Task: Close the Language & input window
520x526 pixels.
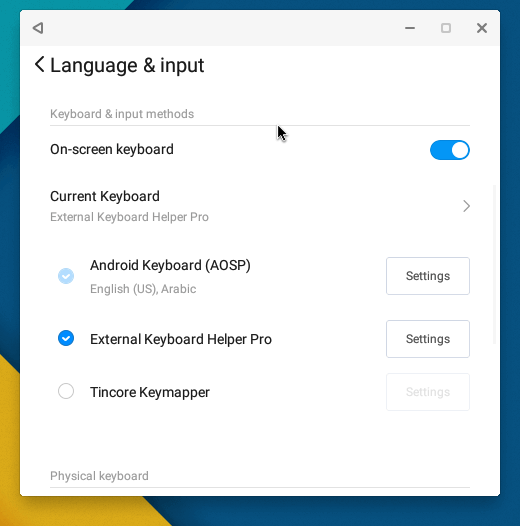Action: (482, 28)
